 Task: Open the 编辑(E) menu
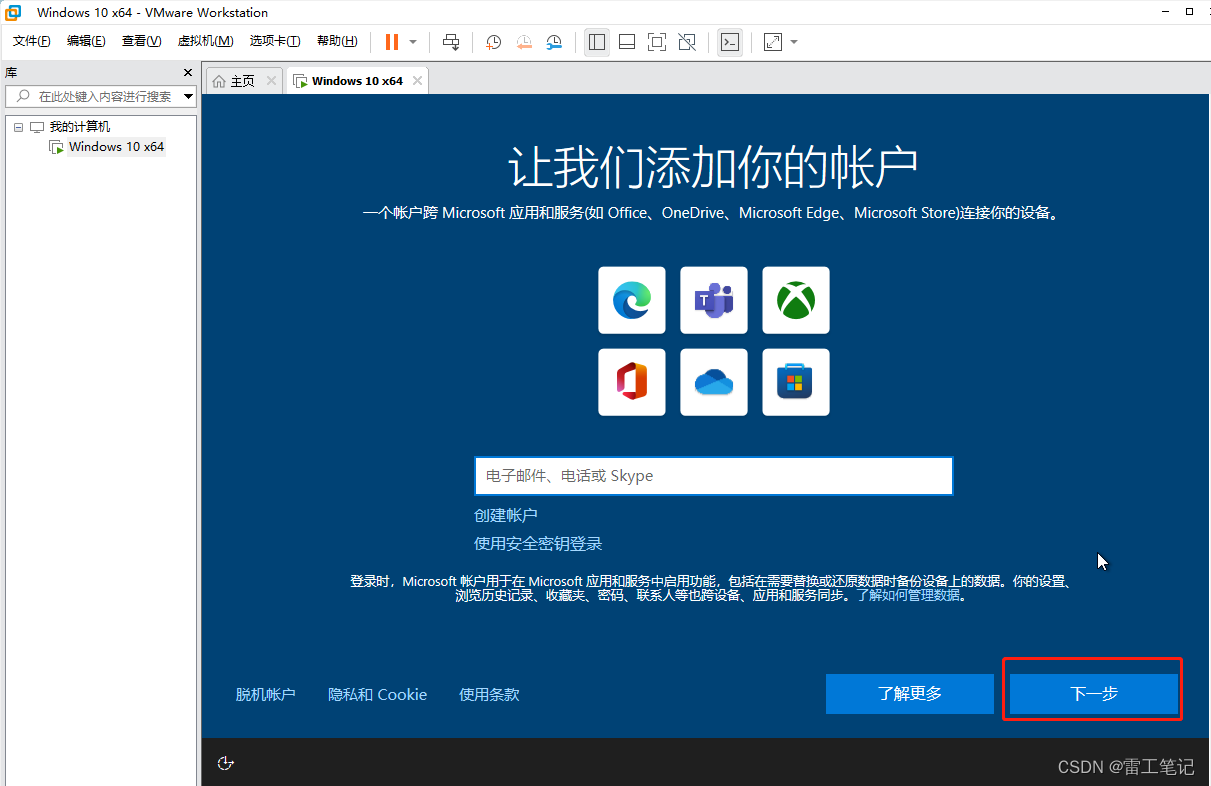coord(86,41)
